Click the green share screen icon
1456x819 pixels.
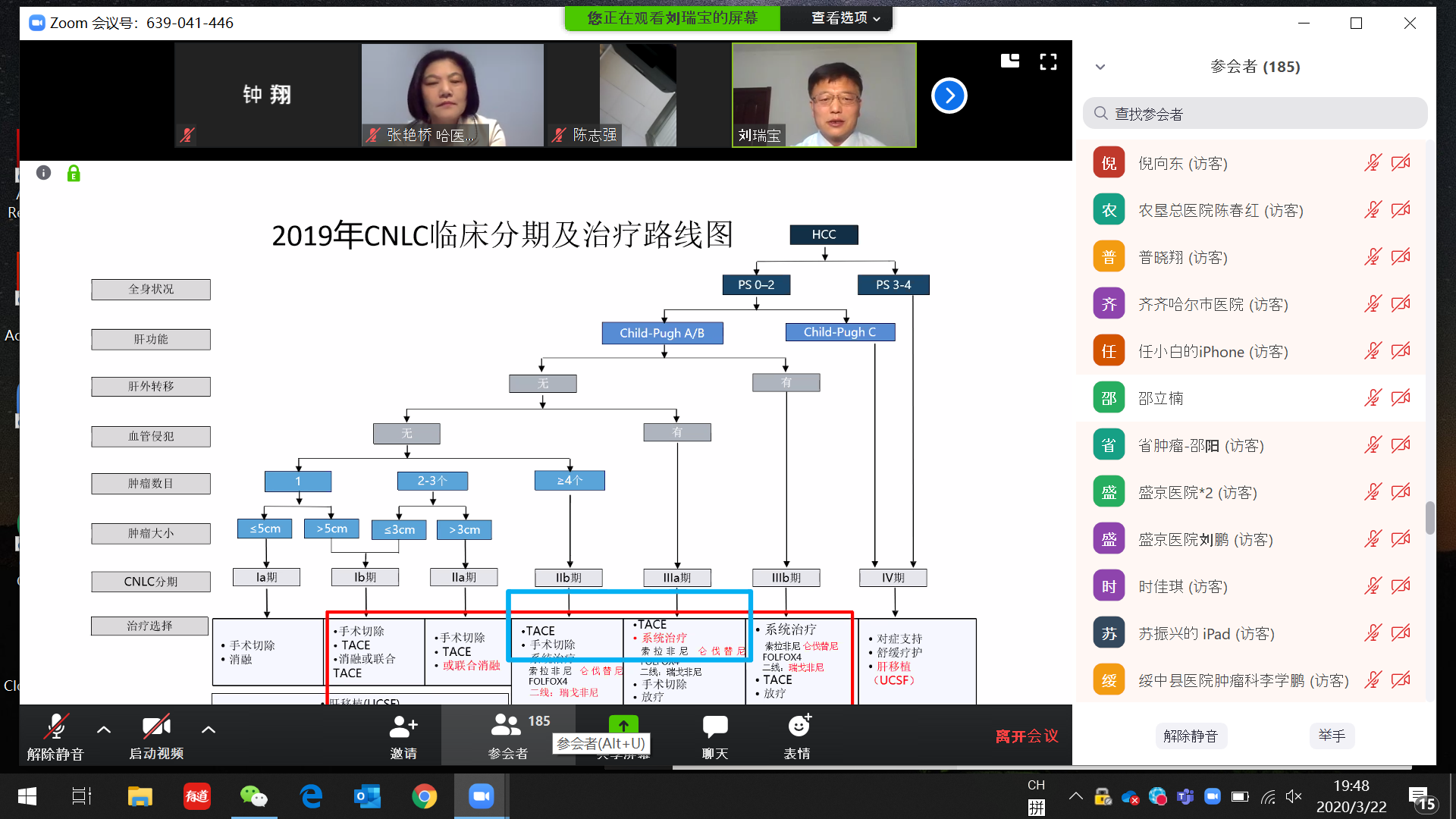coord(623,724)
